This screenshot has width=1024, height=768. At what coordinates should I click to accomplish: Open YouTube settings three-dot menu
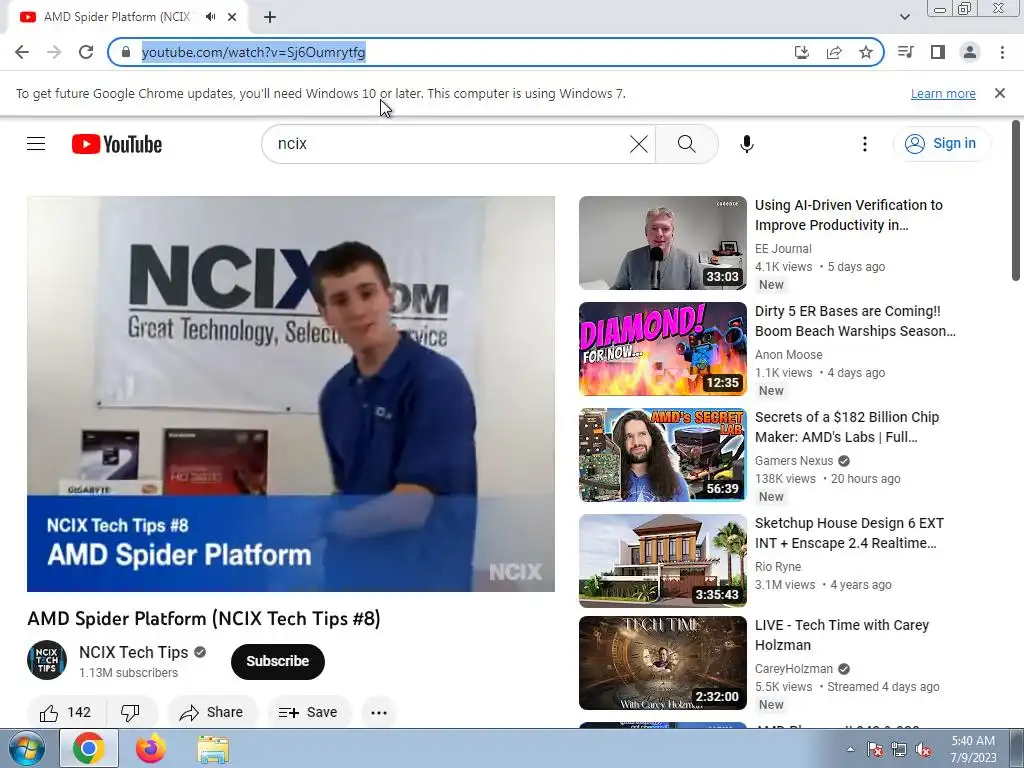[x=865, y=144]
